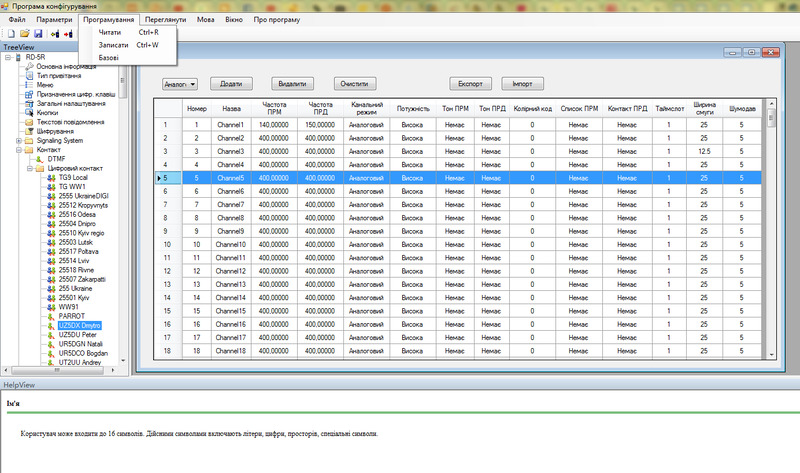The image size is (800, 473).
Task: Click the folder icon of Цифровий контакт
Action: (40, 168)
